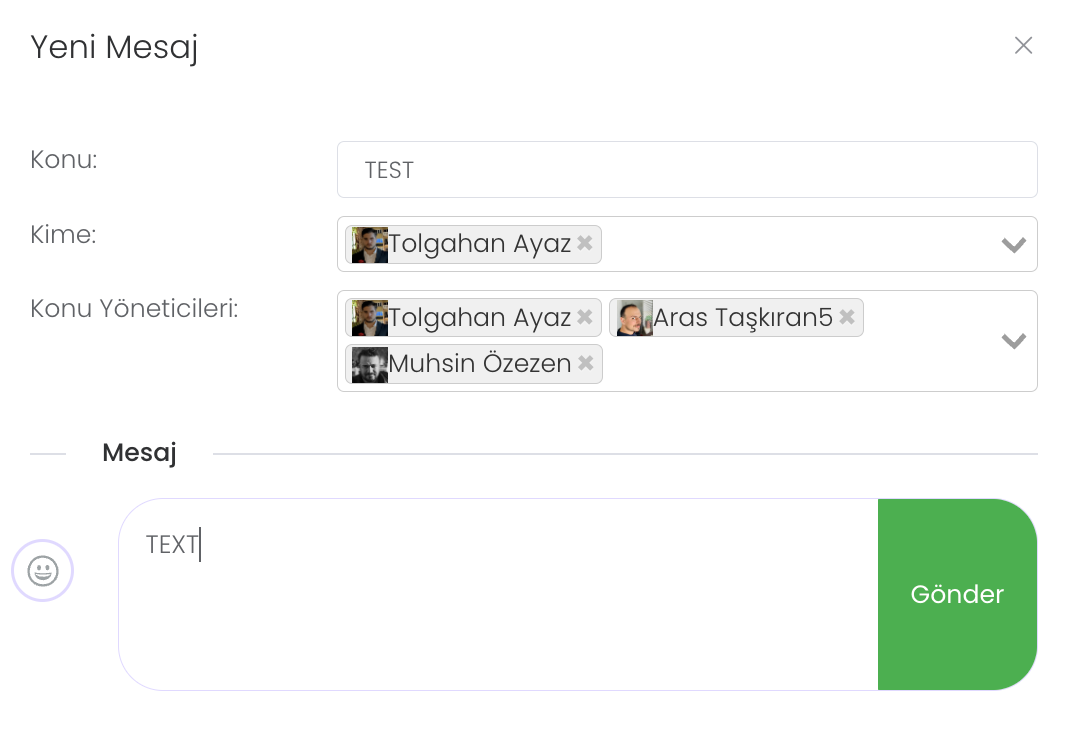This screenshot has width=1066, height=748.
Task: Click Muhsin Özezen's avatar photo
Action: [370, 364]
